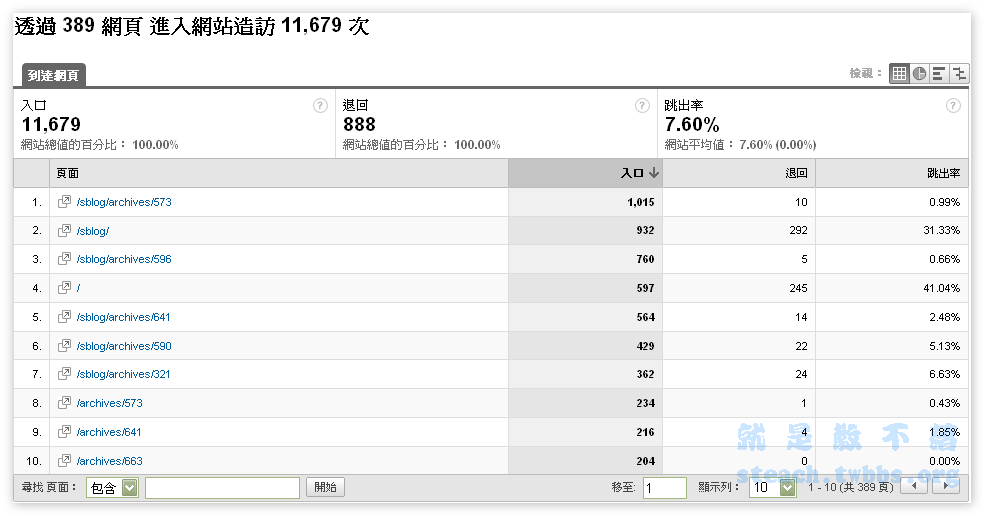Select the comparison view icon
Image resolution: width=985 pixels, height=517 pixels.
[x=959, y=73]
